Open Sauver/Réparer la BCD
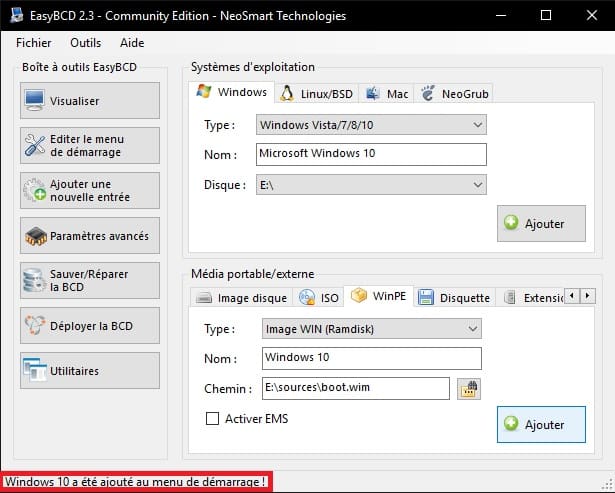Screen dimensions: 615x493 [90, 280]
